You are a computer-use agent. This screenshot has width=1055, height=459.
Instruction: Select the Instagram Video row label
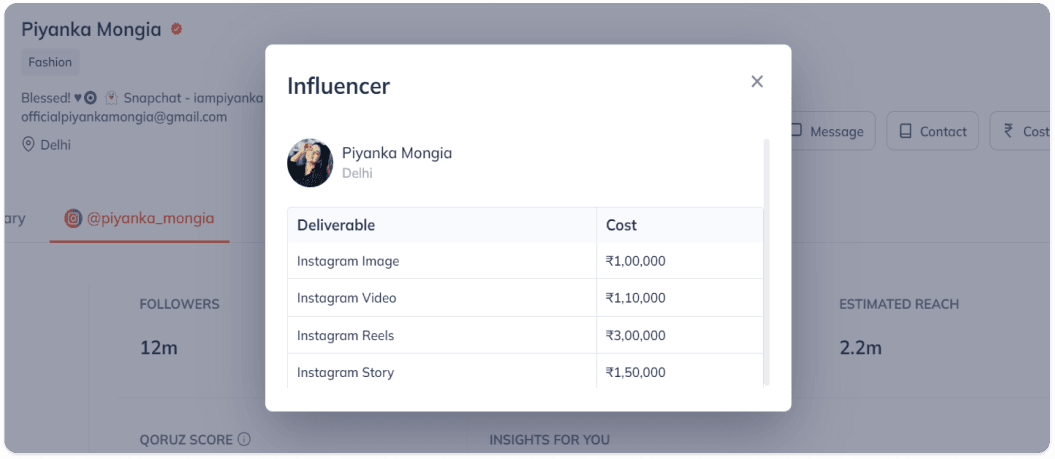347,298
